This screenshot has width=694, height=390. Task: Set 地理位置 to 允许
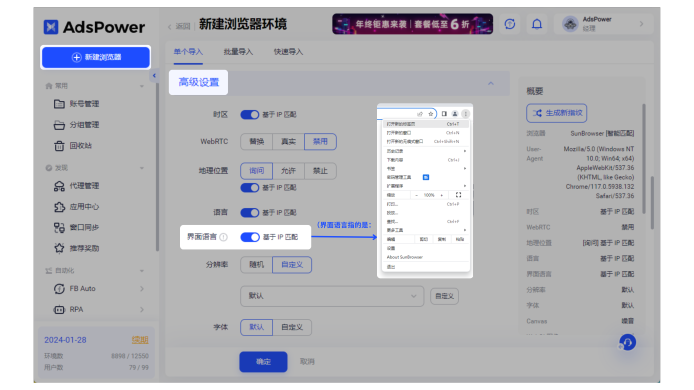click(x=289, y=171)
